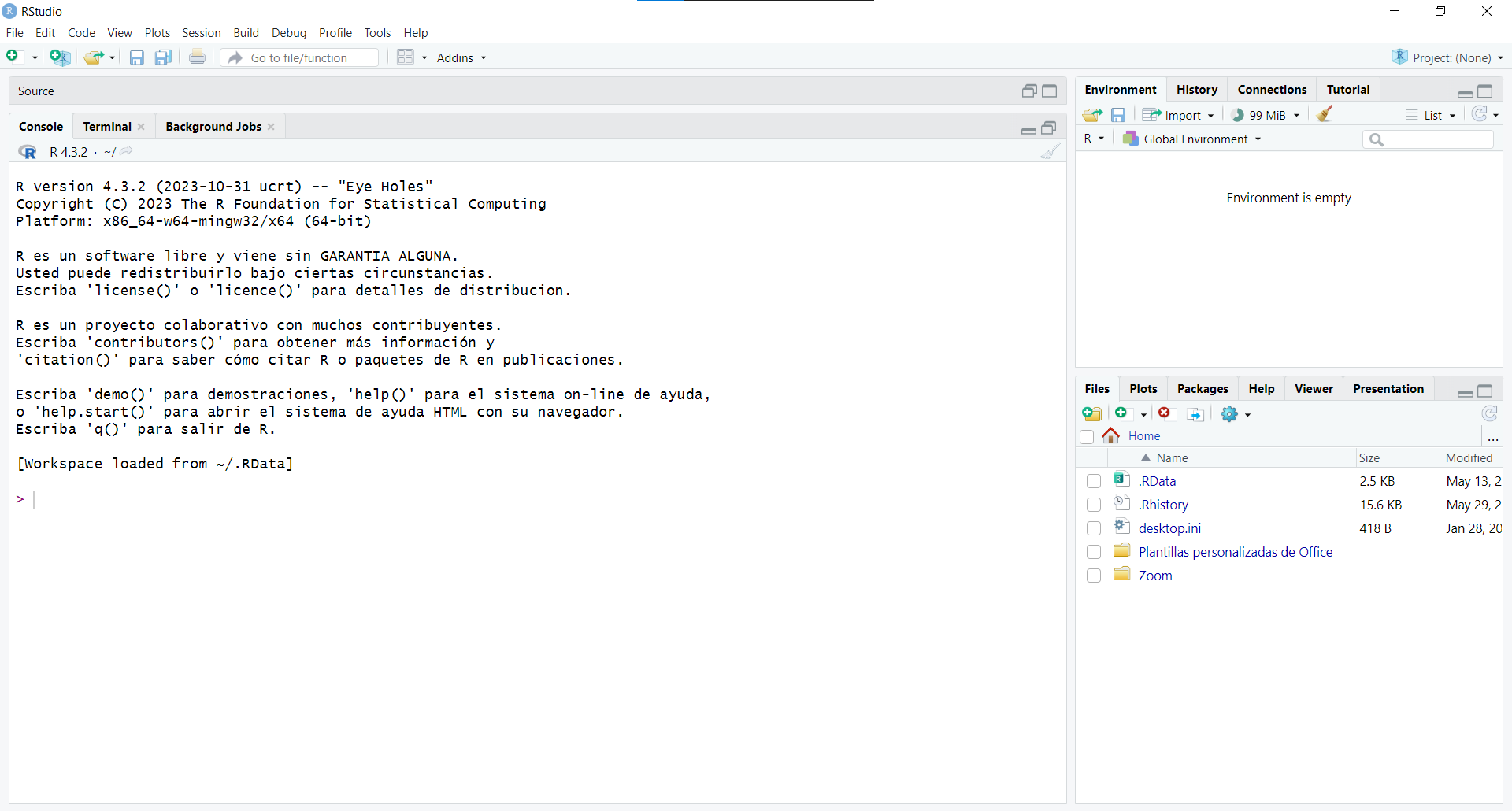Click the .Rhistory file link
The height and width of the screenshot is (811, 1512).
(1163, 505)
